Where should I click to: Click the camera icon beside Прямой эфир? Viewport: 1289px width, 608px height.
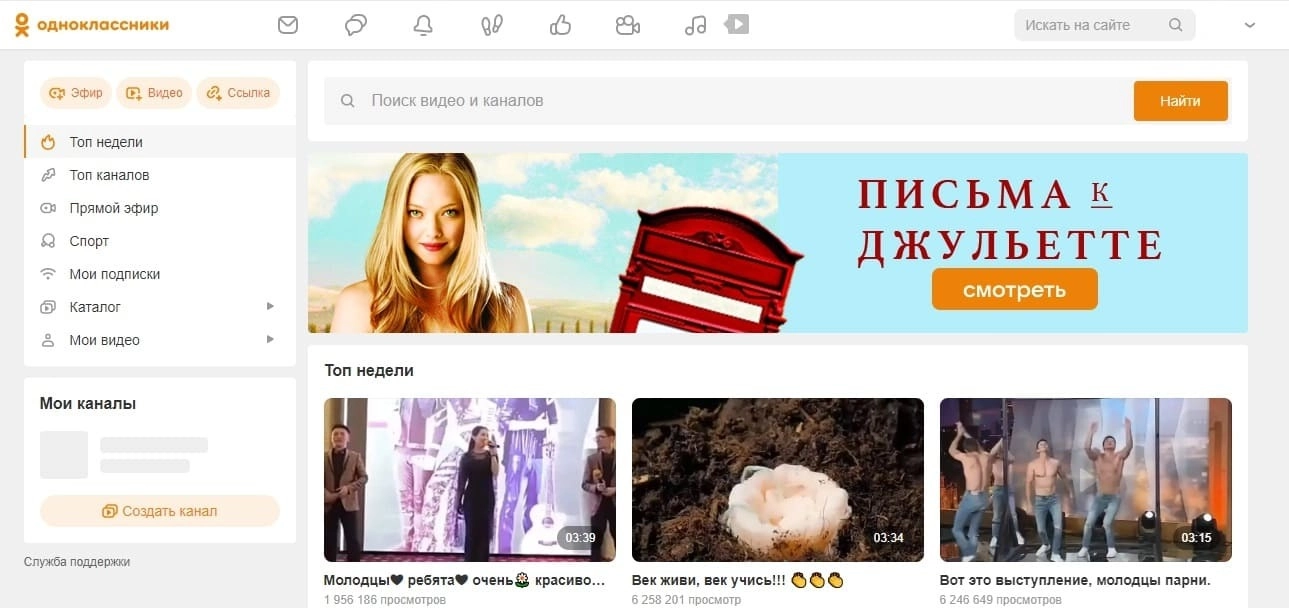pos(47,208)
